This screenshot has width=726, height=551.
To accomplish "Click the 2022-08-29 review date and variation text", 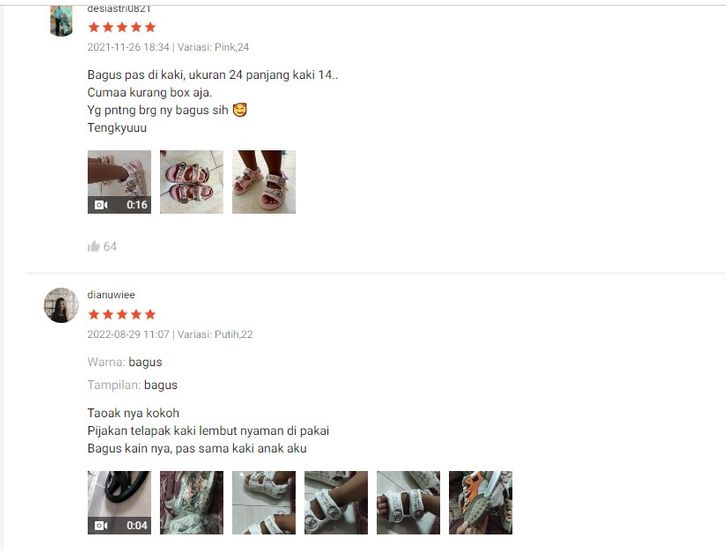I will (x=170, y=334).
